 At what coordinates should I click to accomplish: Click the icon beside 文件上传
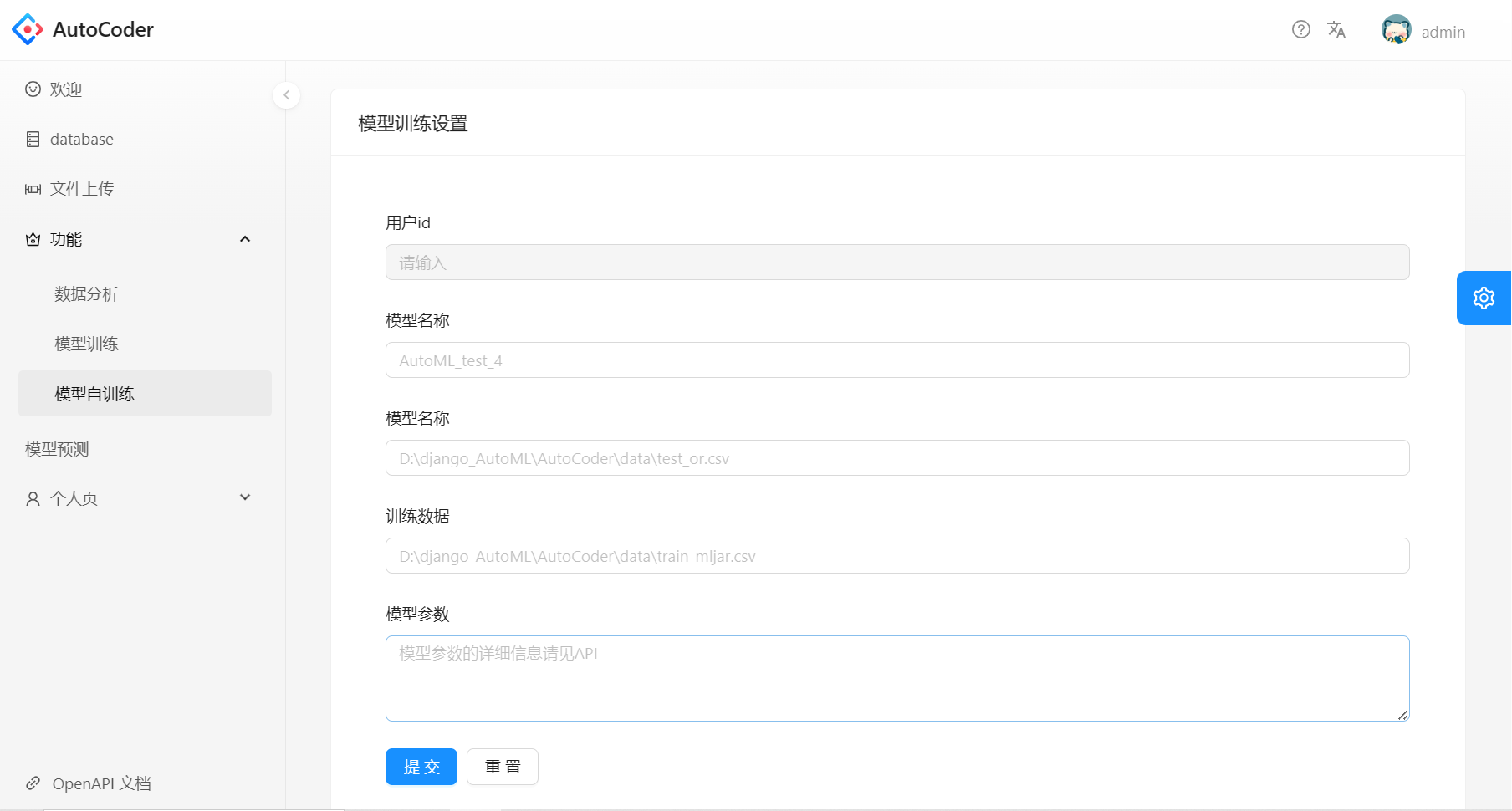pyautogui.click(x=33, y=189)
